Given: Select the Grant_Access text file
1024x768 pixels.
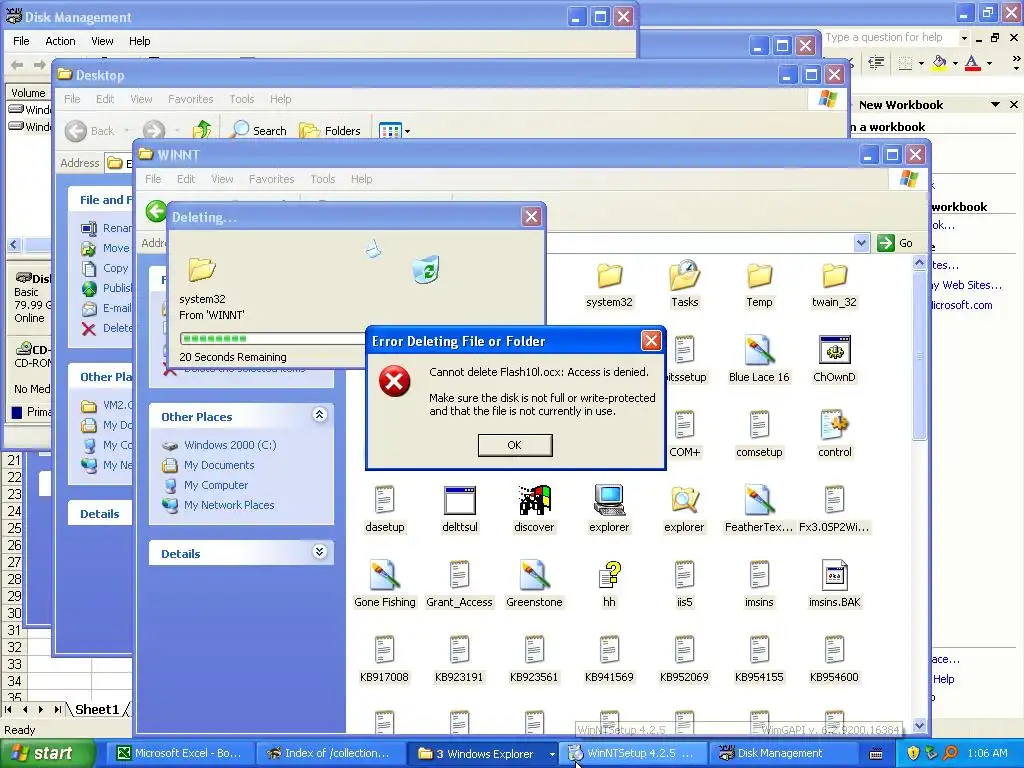Looking at the screenshot, I should [x=459, y=584].
